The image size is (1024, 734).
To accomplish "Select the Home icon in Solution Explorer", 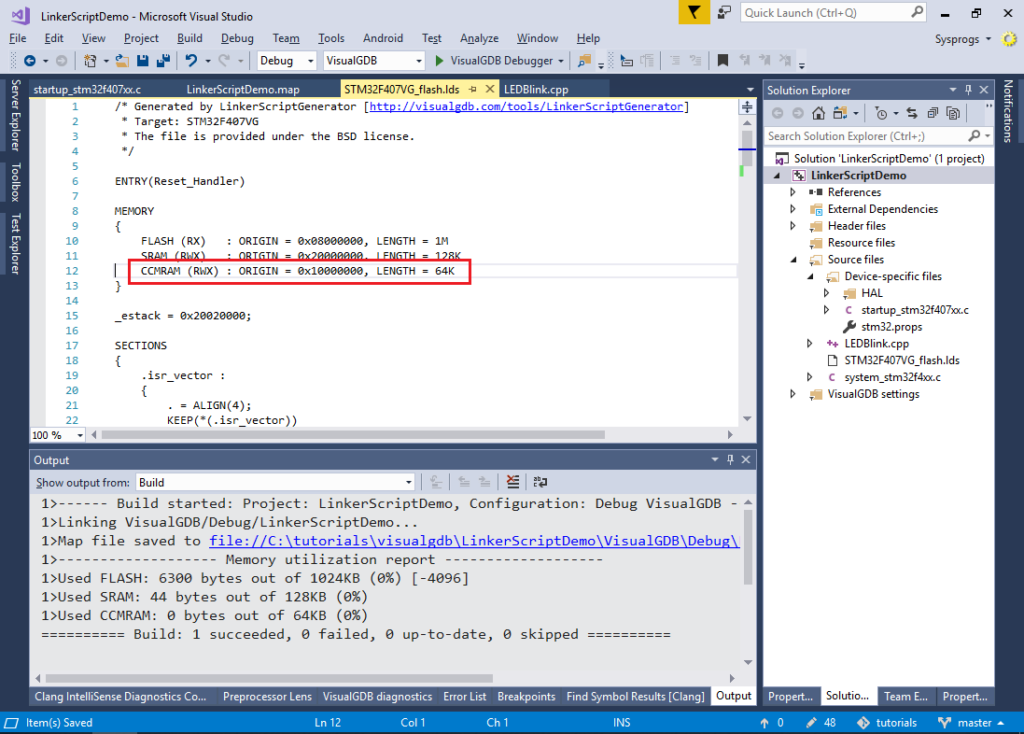I will pos(819,113).
